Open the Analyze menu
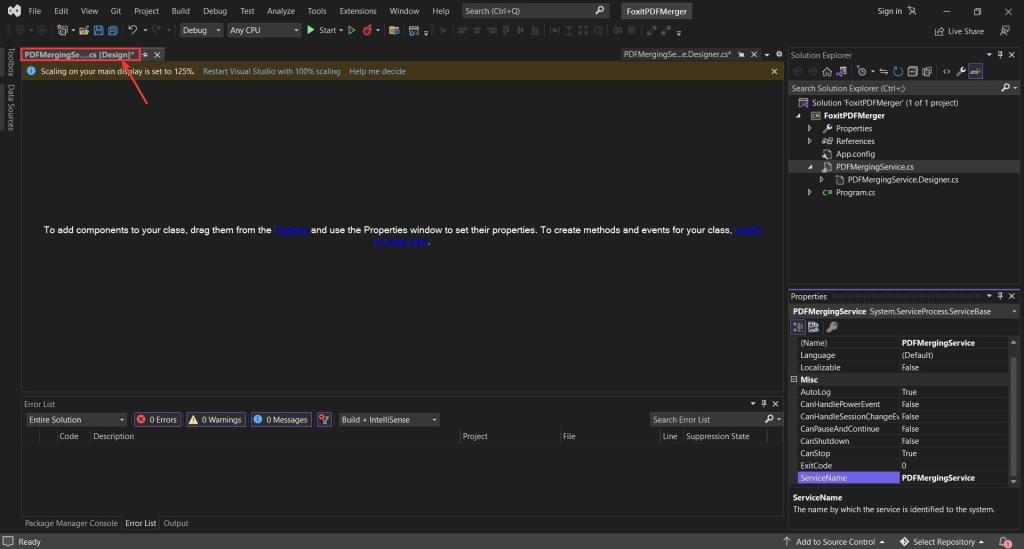The height and width of the screenshot is (549, 1024). coord(281,11)
